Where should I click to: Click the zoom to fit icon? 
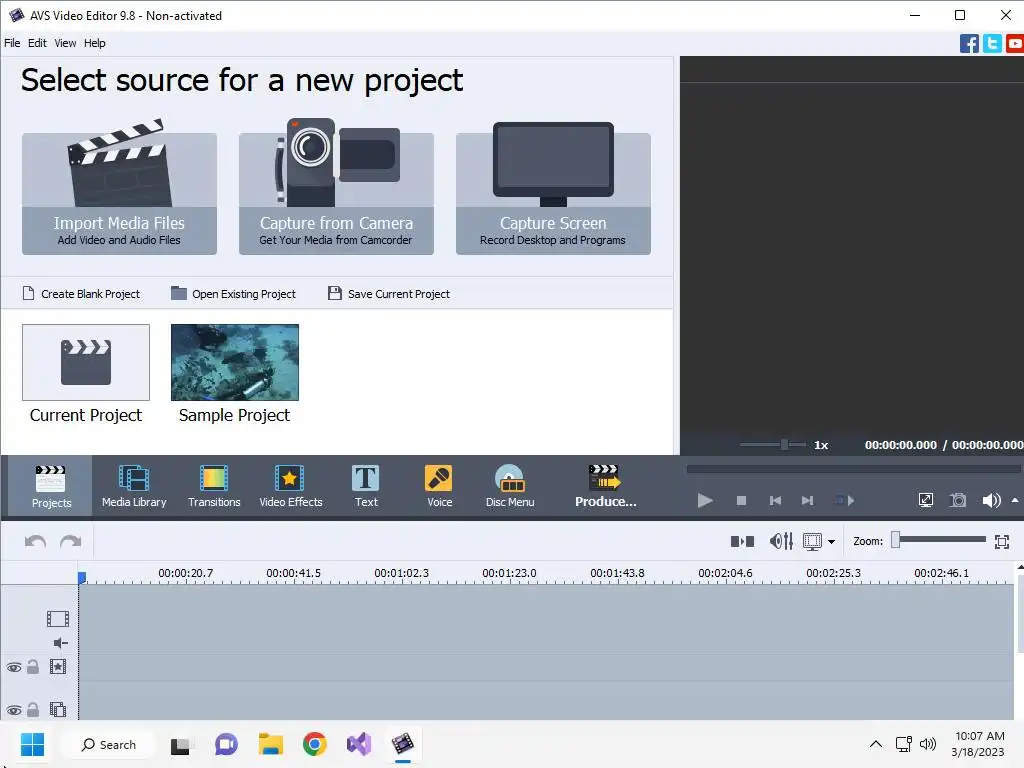point(1002,541)
